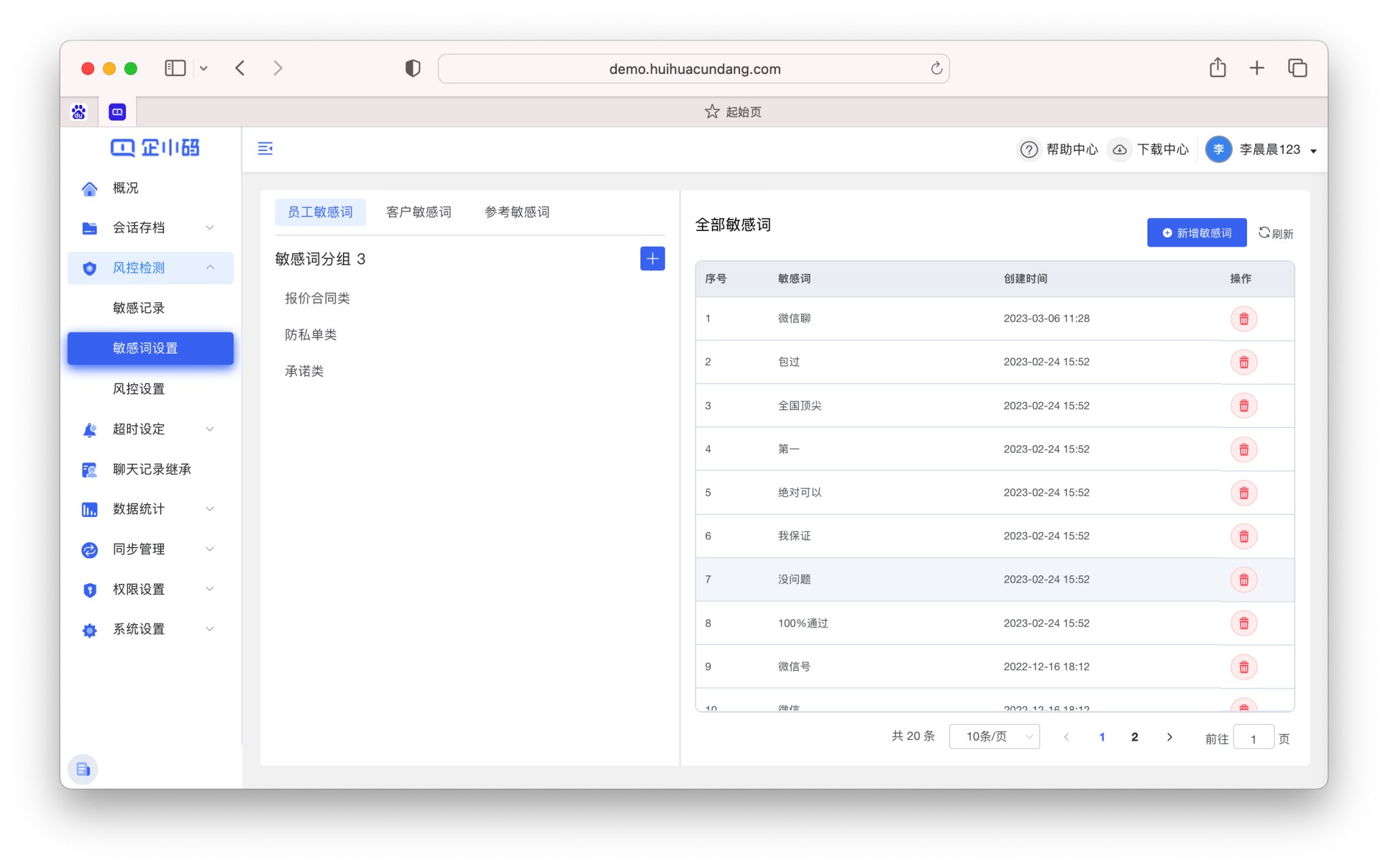Switch to the 客户敏感词 tab

coord(418,212)
